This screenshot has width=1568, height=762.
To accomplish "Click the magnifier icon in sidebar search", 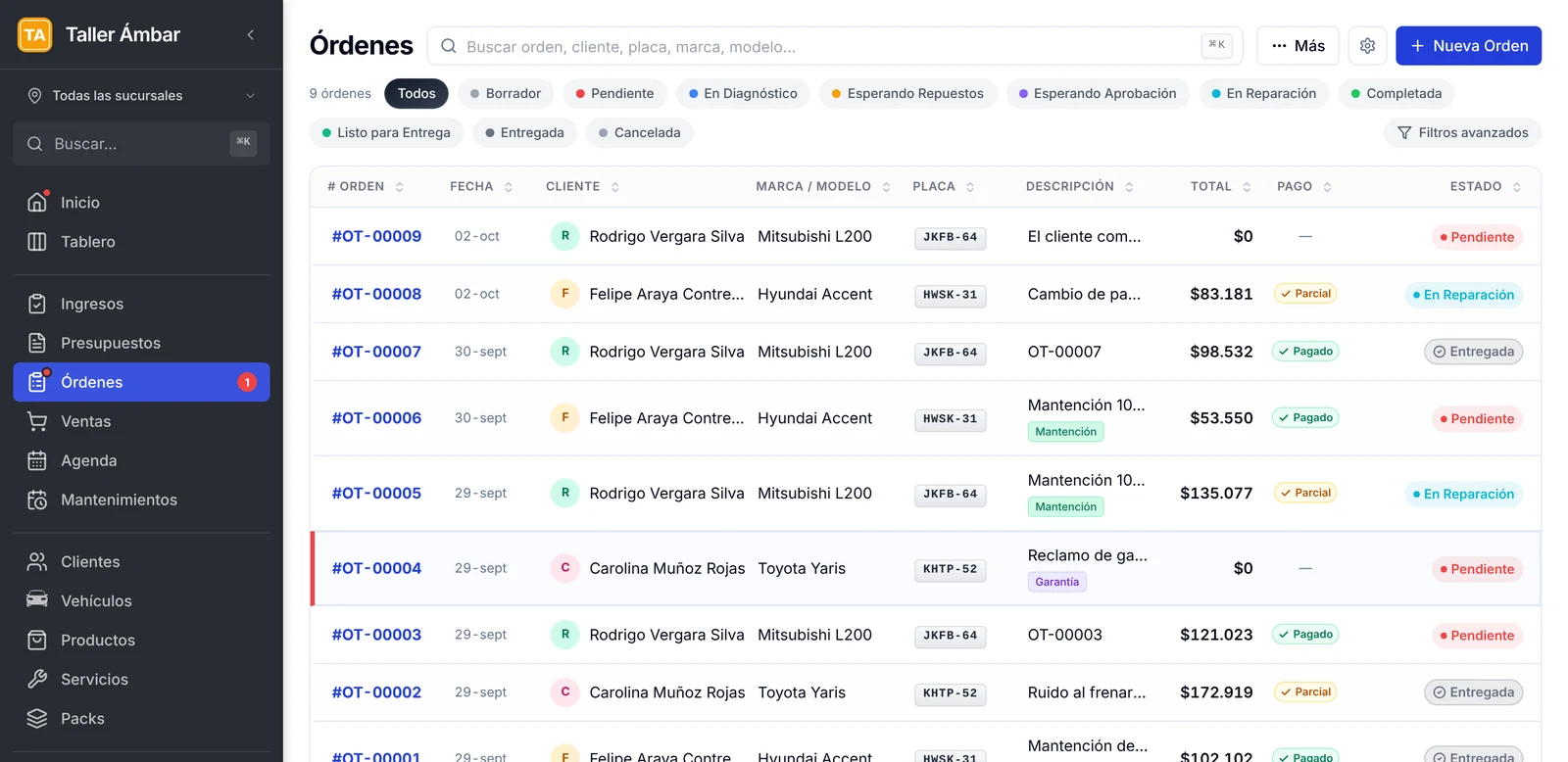I will tap(34, 144).
